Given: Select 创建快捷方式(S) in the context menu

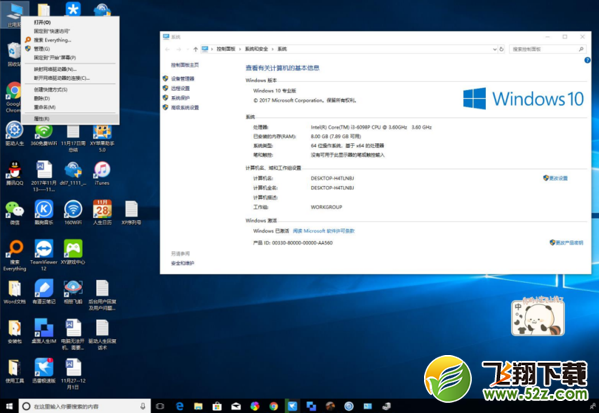Looking at the screenshot, I should (50, 89).
